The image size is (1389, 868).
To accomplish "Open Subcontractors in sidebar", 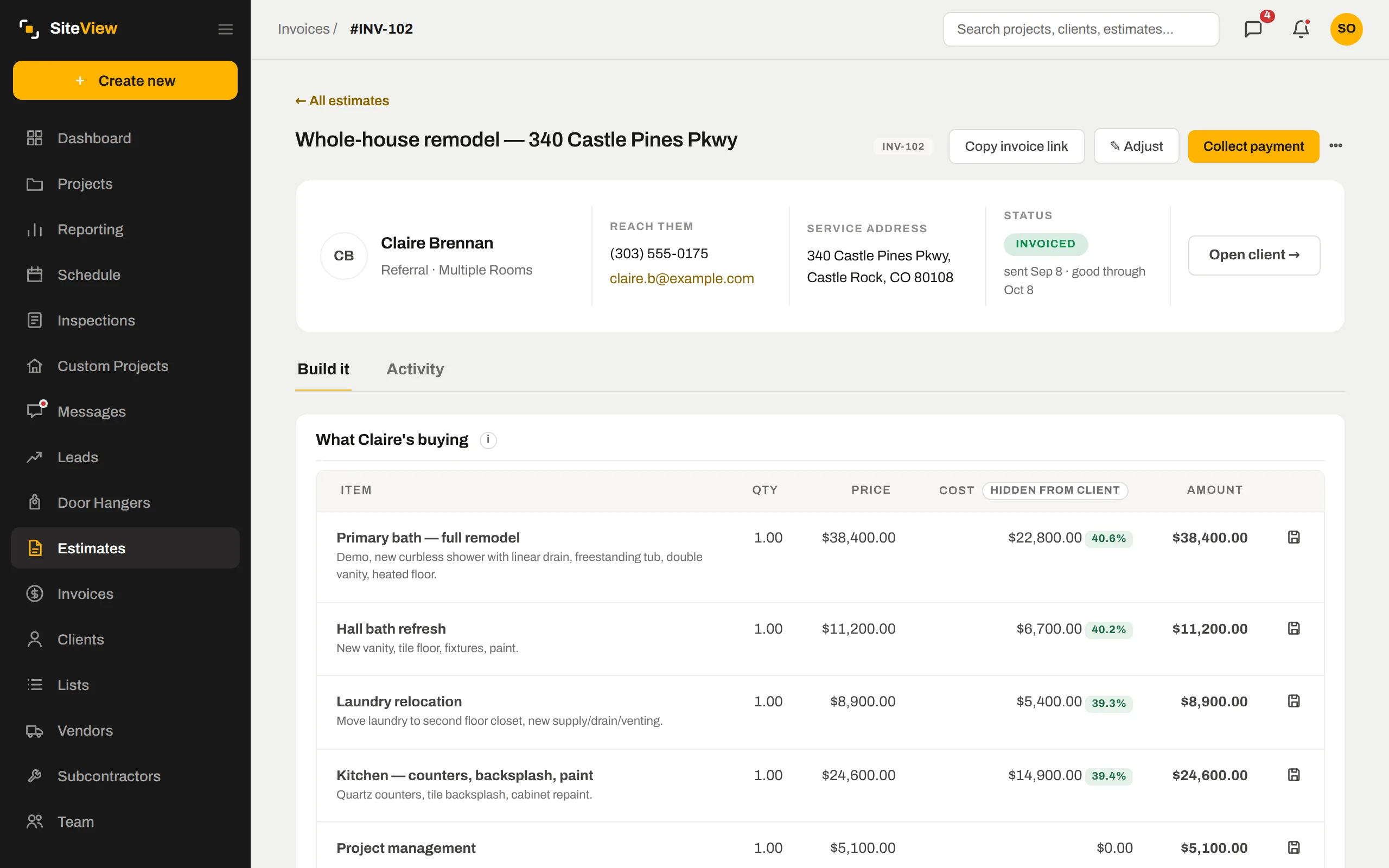I will 125,776.
